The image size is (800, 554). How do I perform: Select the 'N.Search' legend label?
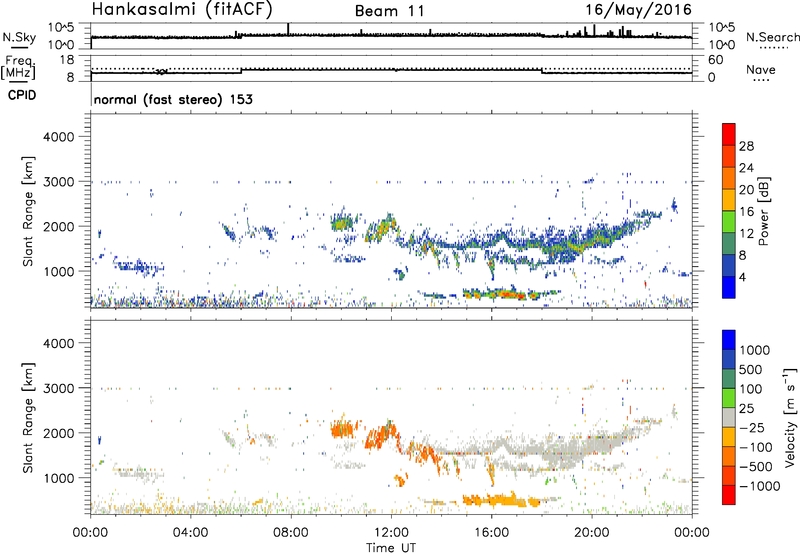tap(772, 37)
